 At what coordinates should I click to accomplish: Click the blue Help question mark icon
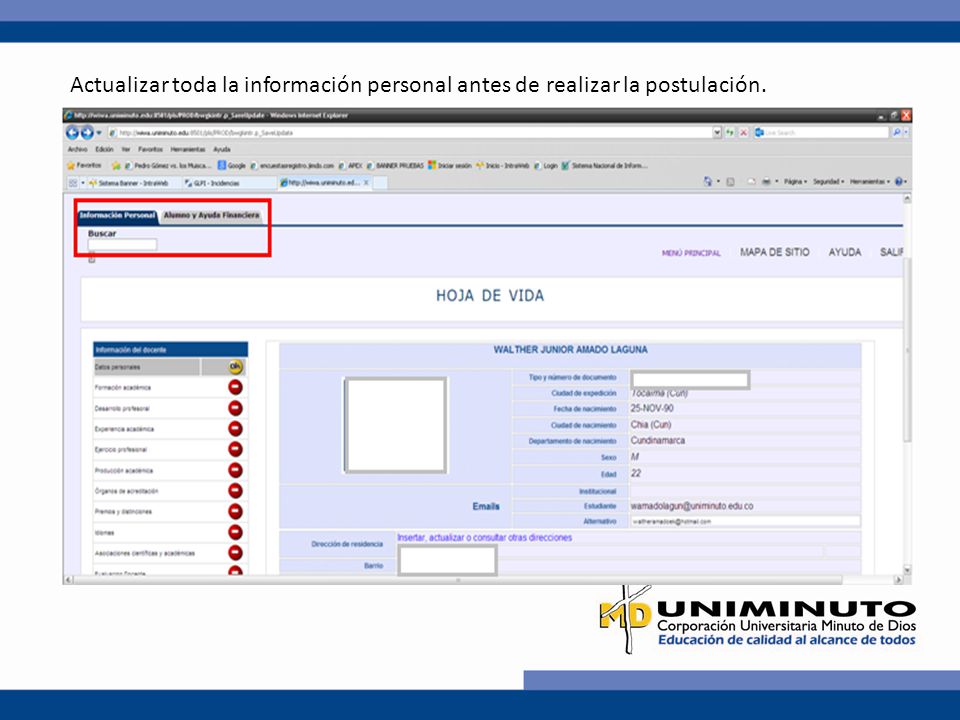(x=899, y=182)
